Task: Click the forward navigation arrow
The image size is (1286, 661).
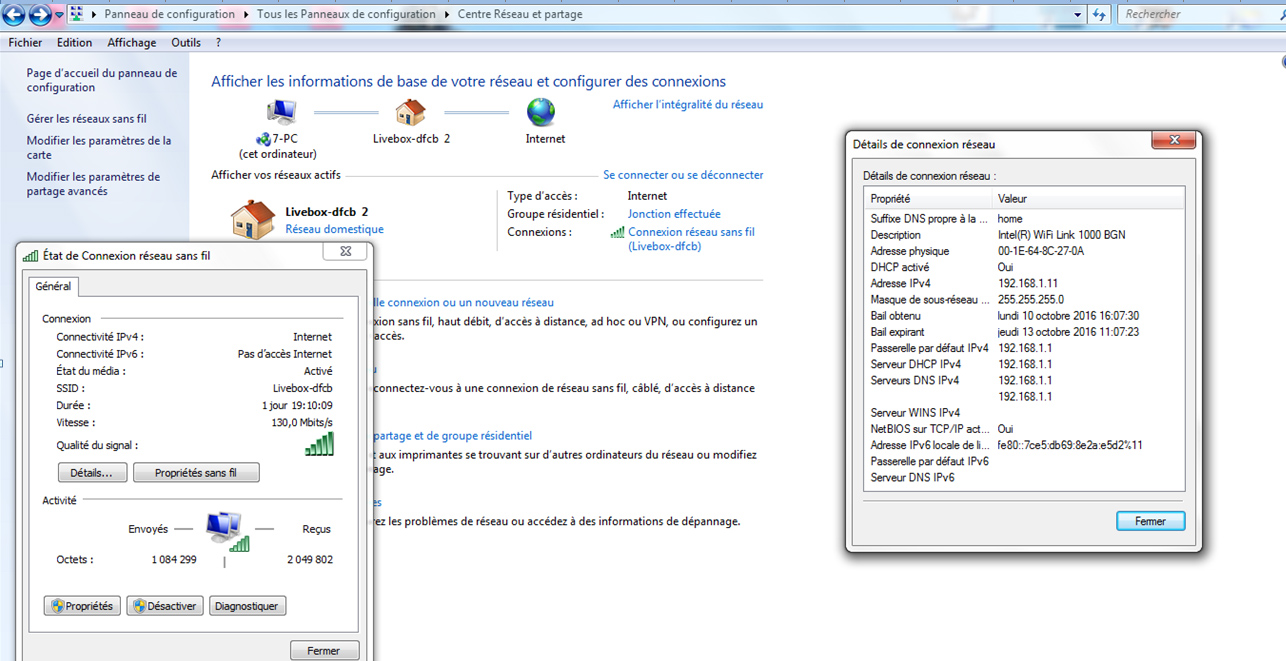Action: (x=39, y=15)
